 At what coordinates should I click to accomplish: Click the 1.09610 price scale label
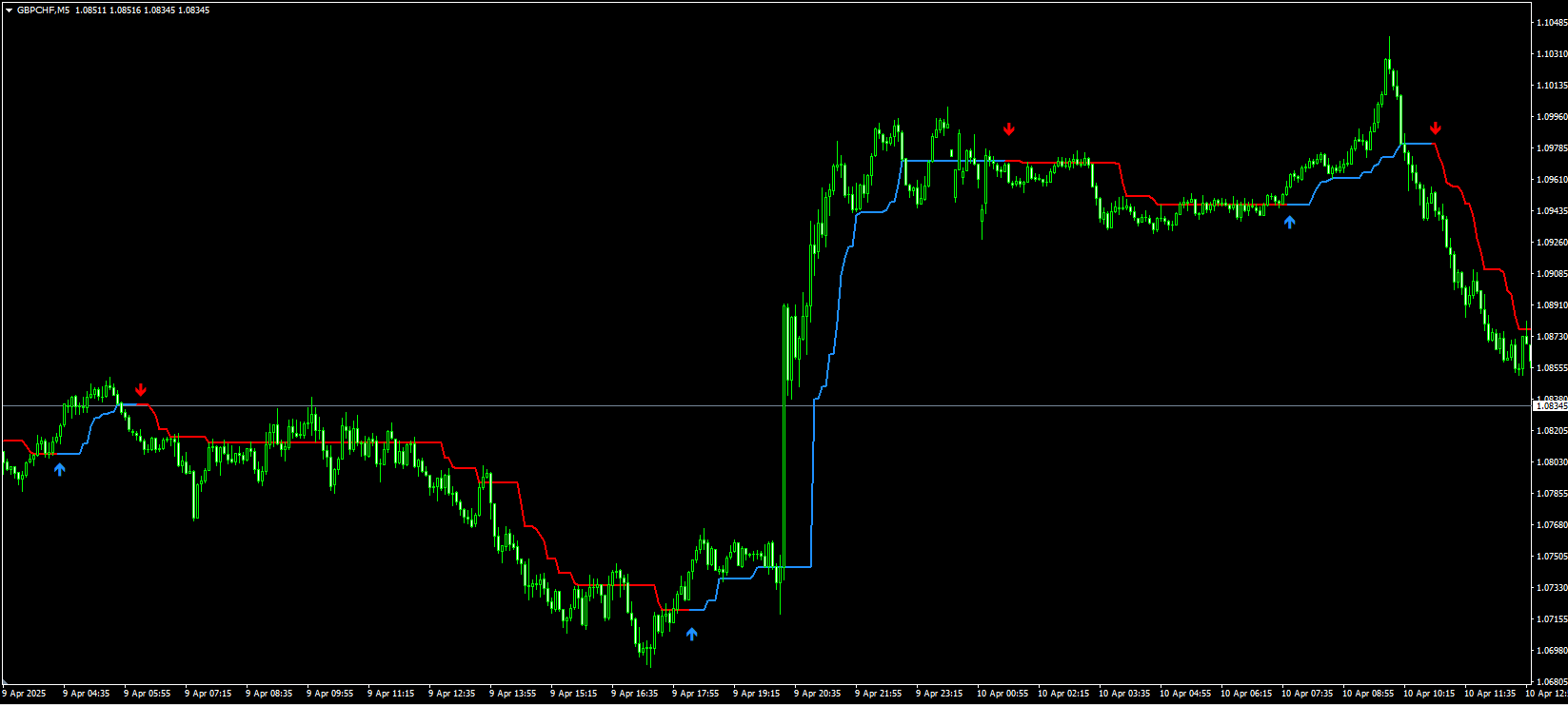(x=1551, y=179)
